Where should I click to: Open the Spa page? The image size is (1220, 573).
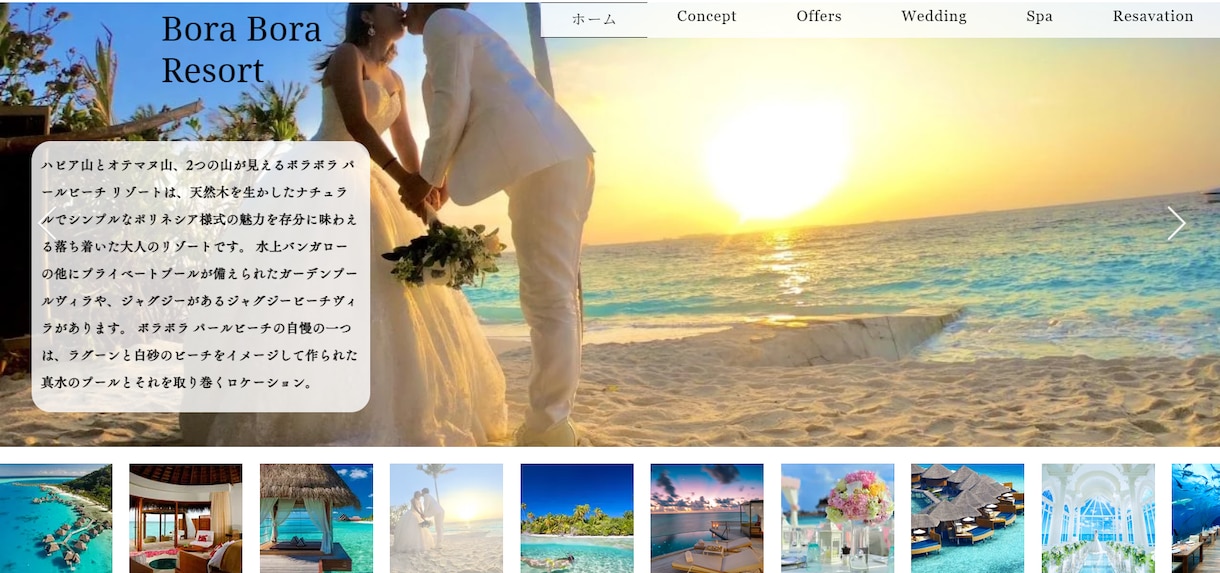tap(1039, 17)
